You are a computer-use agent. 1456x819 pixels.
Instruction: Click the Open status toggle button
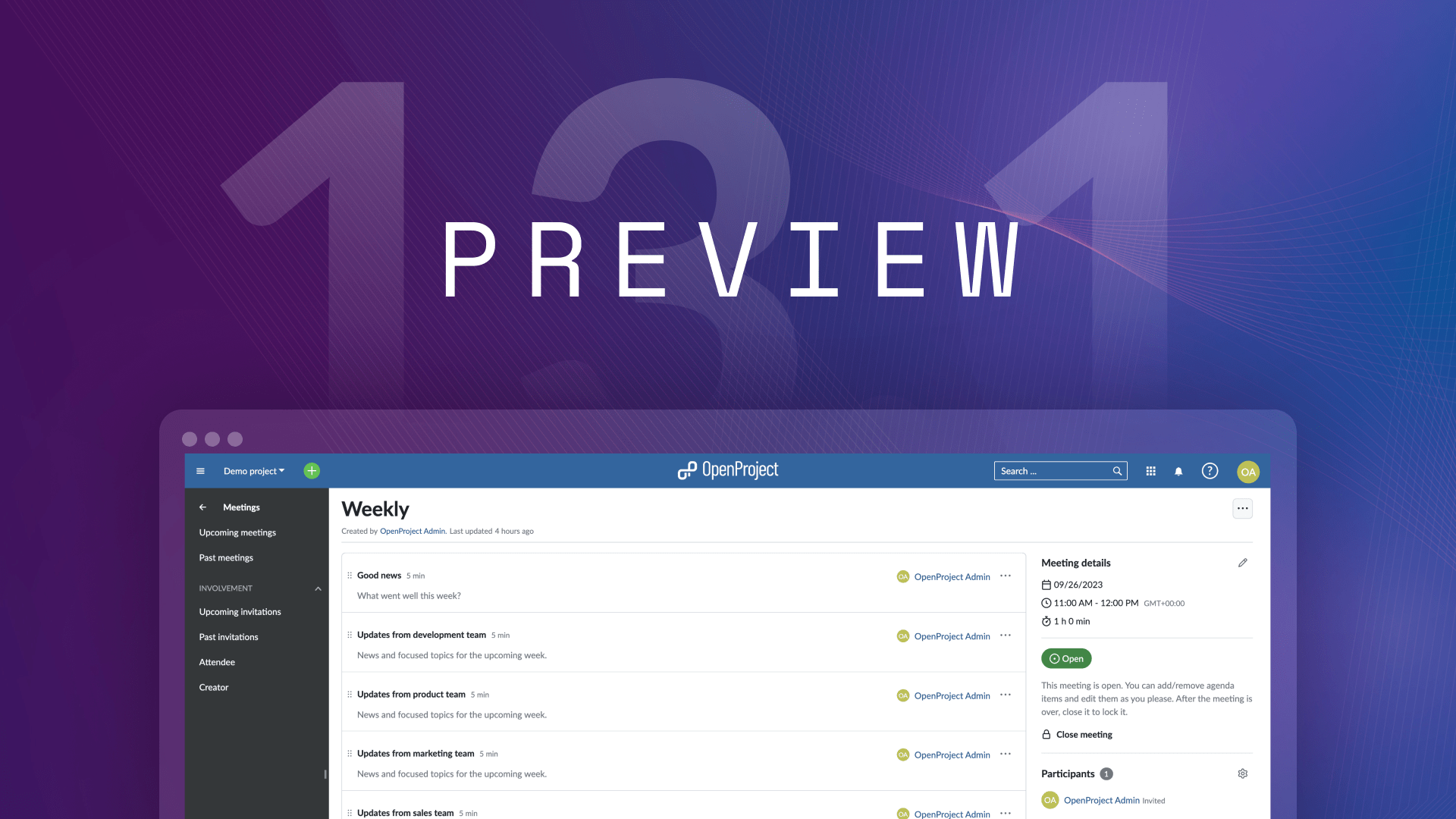[x=1066, y=657]
